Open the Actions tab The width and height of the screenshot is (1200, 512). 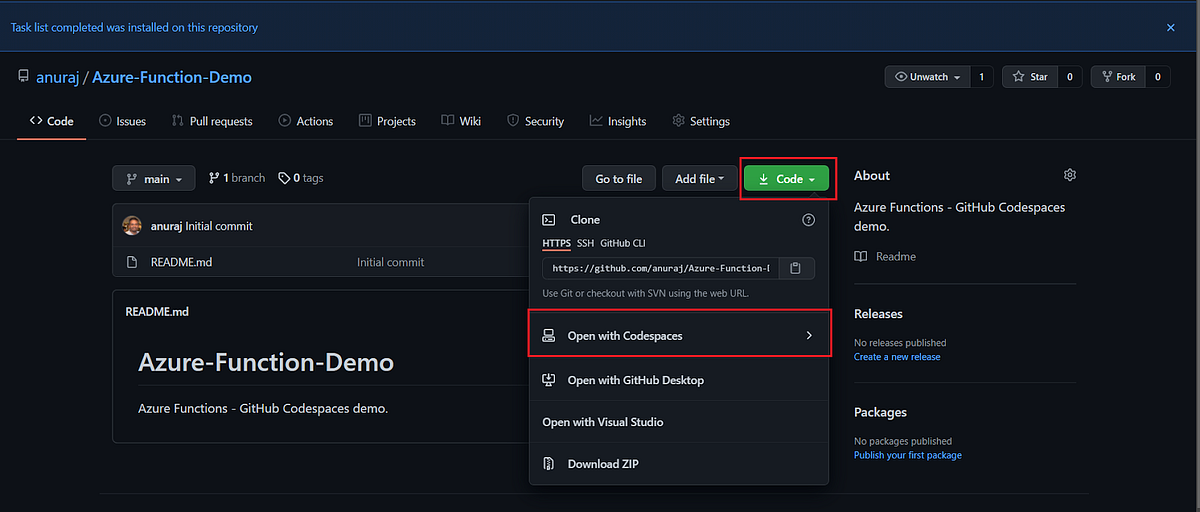(x=305, y=121)
